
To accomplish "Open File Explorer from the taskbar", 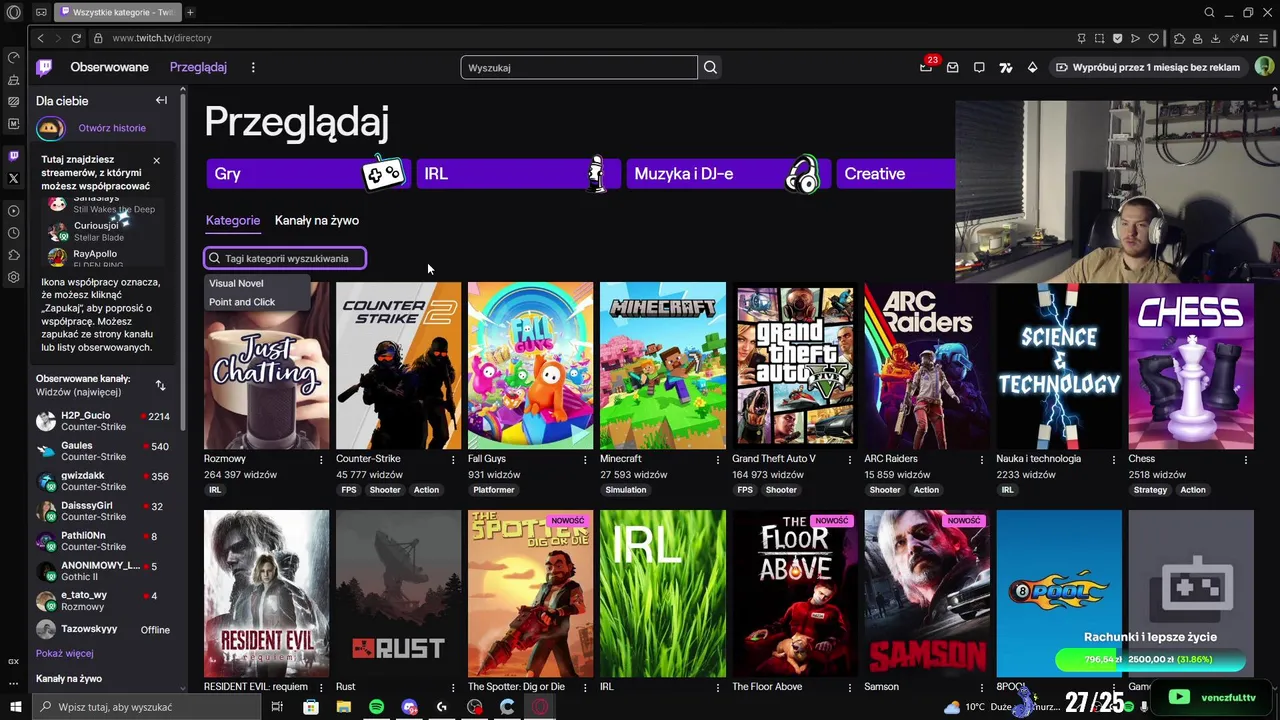I will pos(343,707).
